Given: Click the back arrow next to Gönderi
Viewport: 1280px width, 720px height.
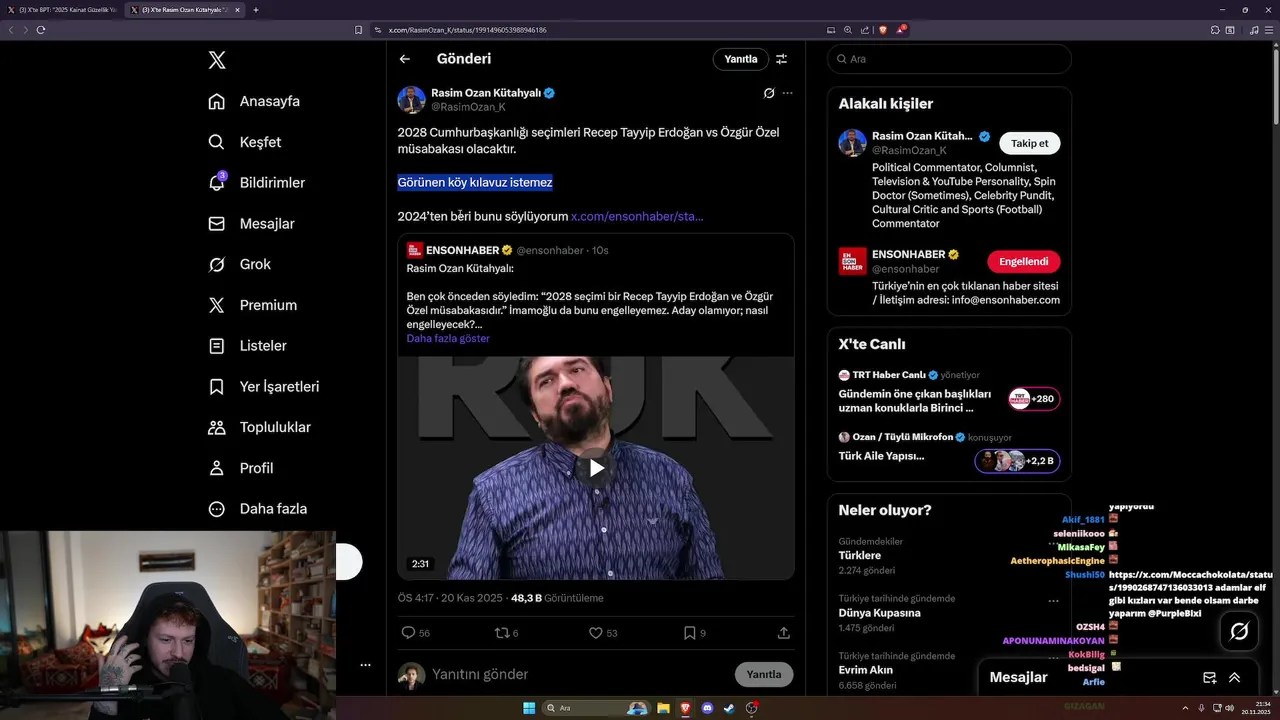Looking at the screenshot, I should click(405, 59).
